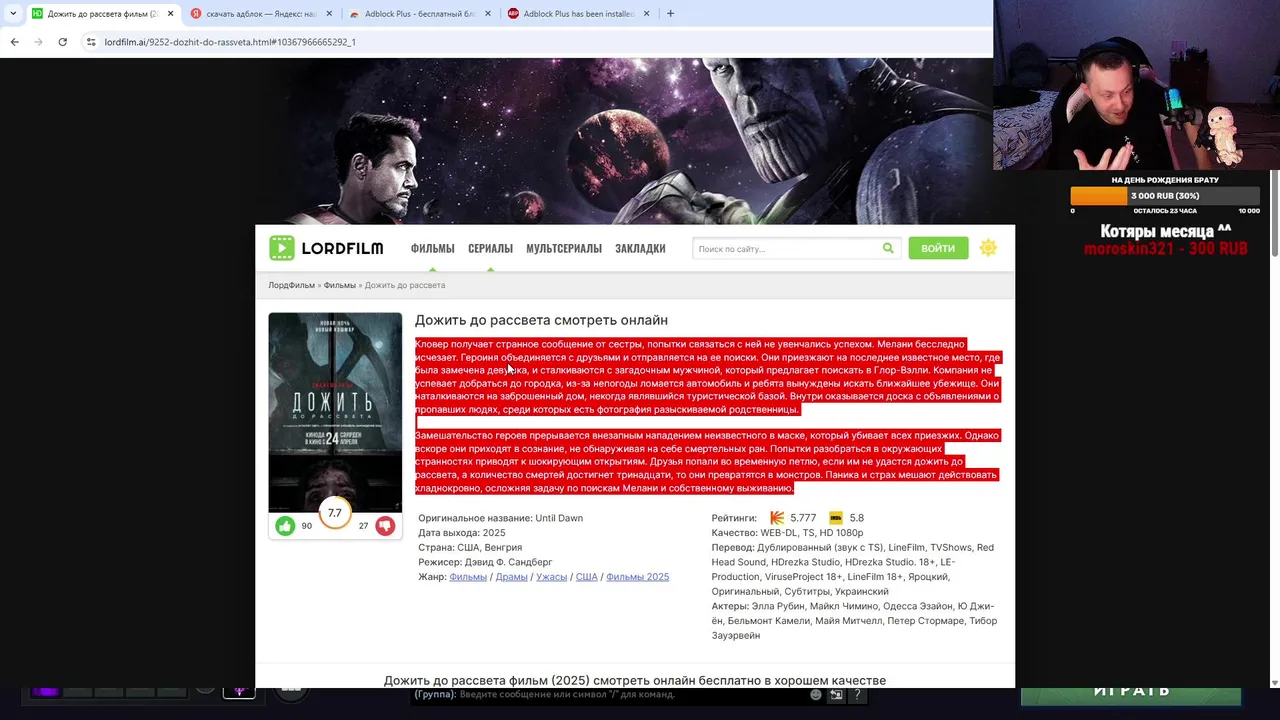This screenshot has width=1280, height=720.
Task: Click the IMDb rating icon near 5.8
Action: coord(836,518)
